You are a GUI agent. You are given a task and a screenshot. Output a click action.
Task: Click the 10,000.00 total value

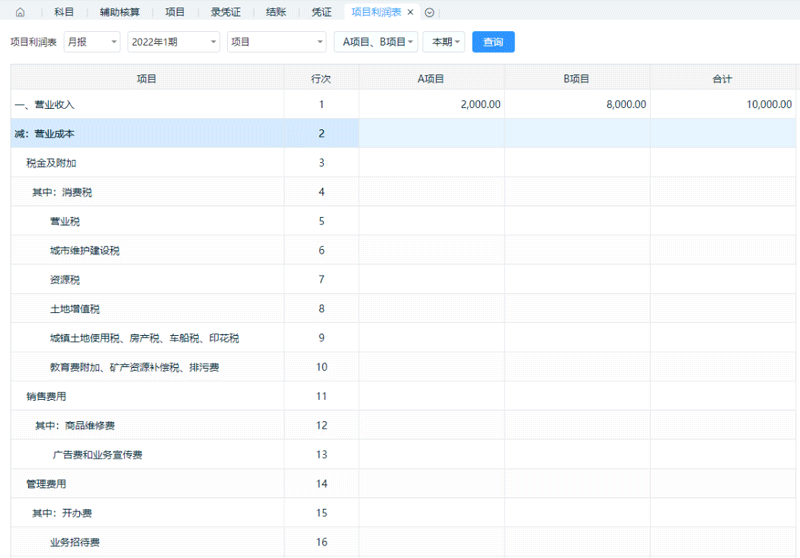tap(769, 105)
